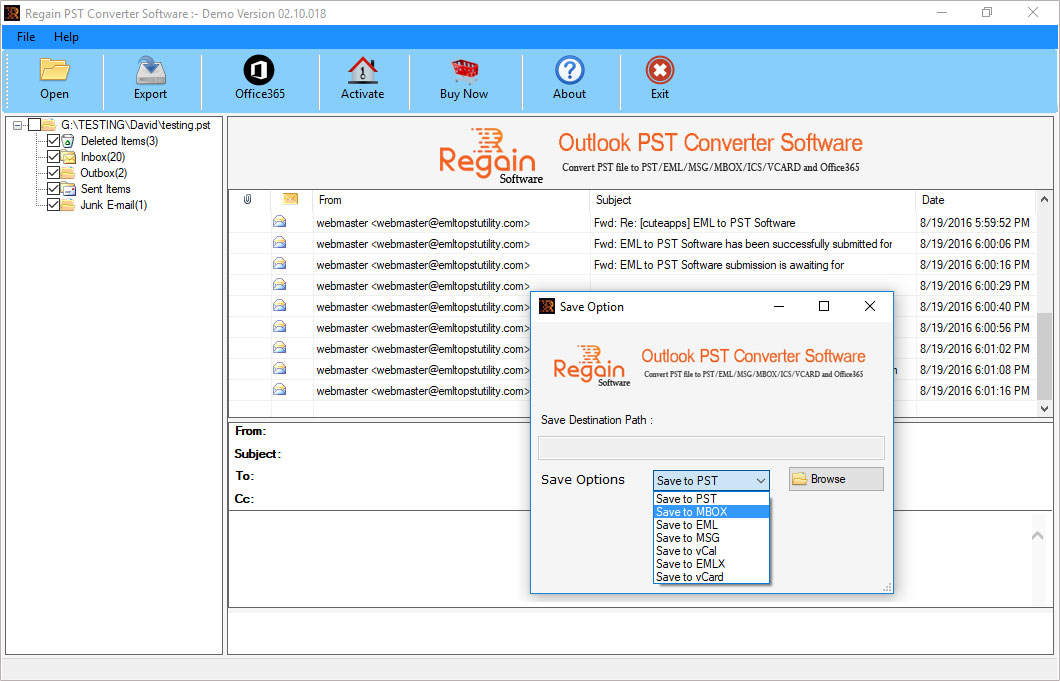Click the Save Destination Path field
This screenshot has height=681, width=1060.
tap(711, 448)
